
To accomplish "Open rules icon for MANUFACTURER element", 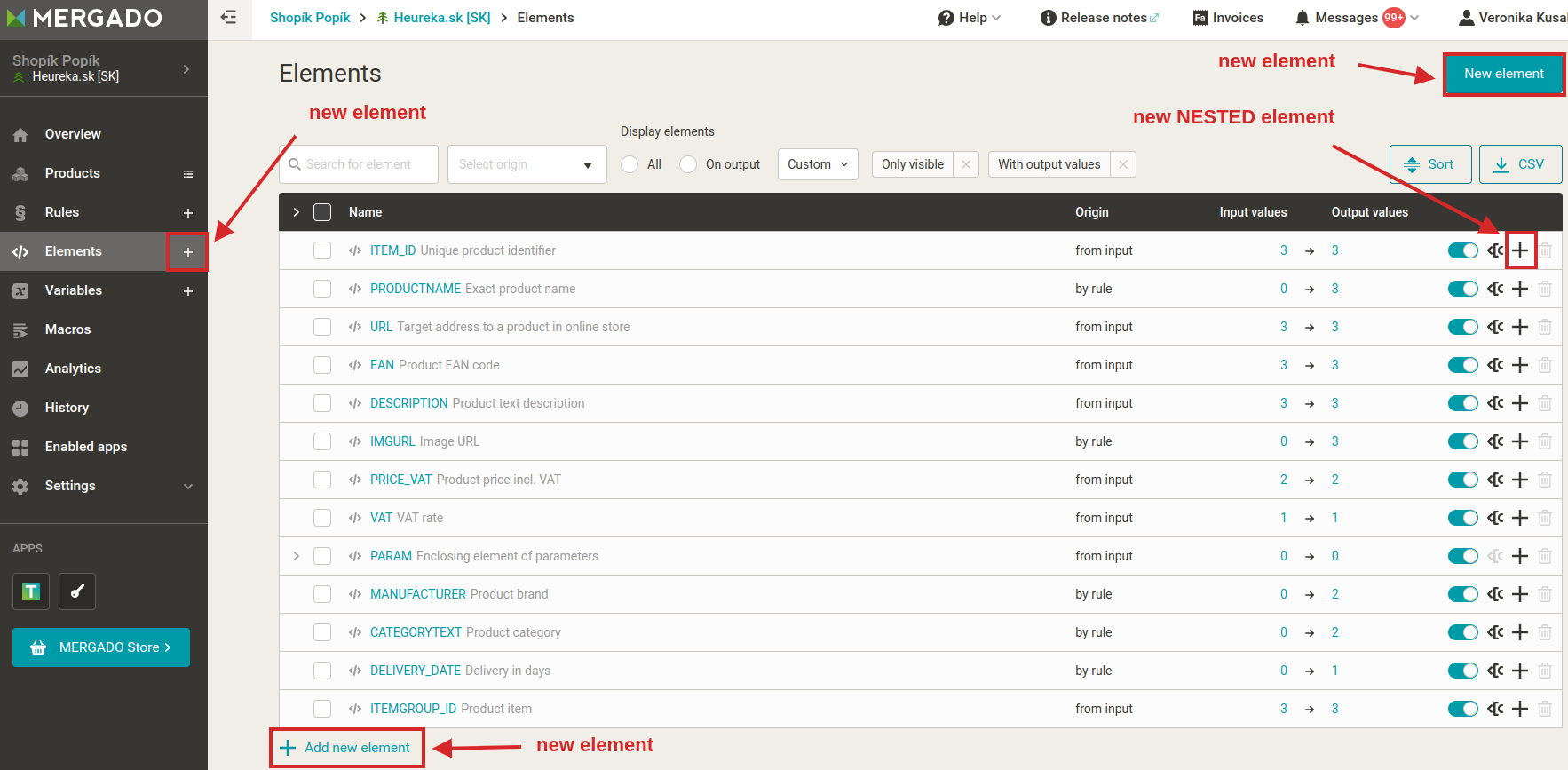I will point(1495,594).
